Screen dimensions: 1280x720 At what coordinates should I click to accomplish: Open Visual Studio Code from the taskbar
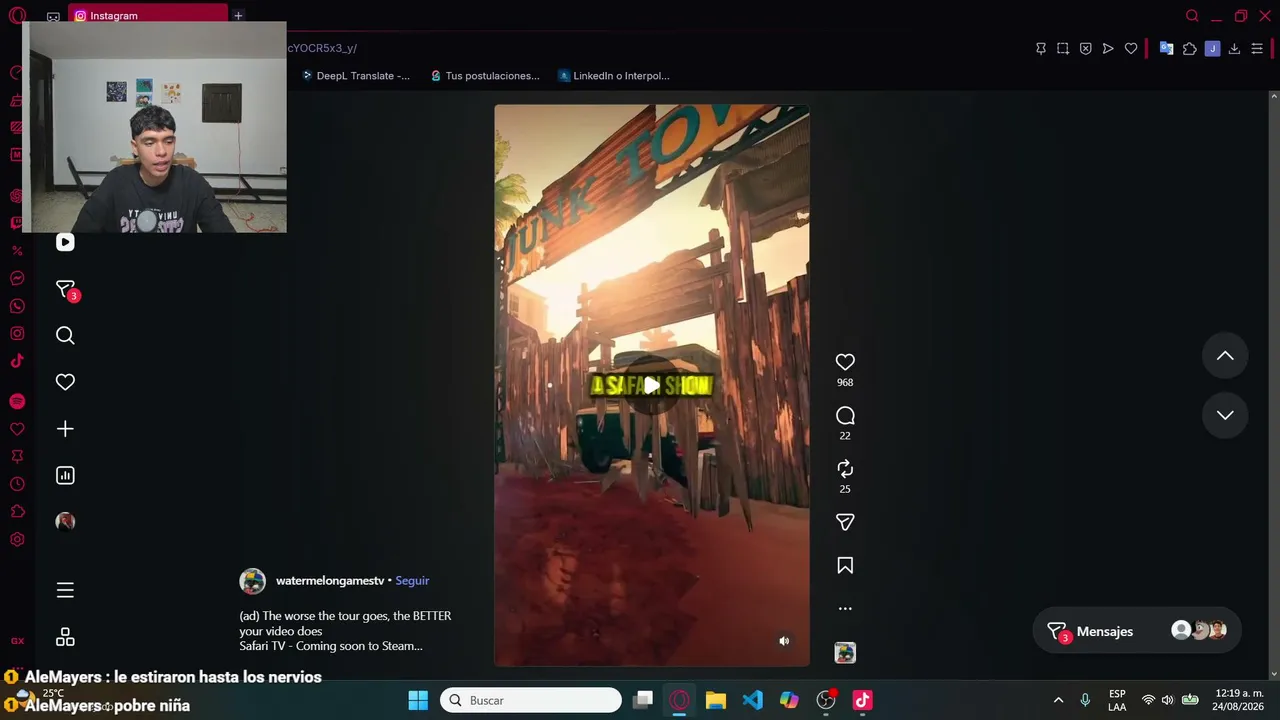point(753,700)
